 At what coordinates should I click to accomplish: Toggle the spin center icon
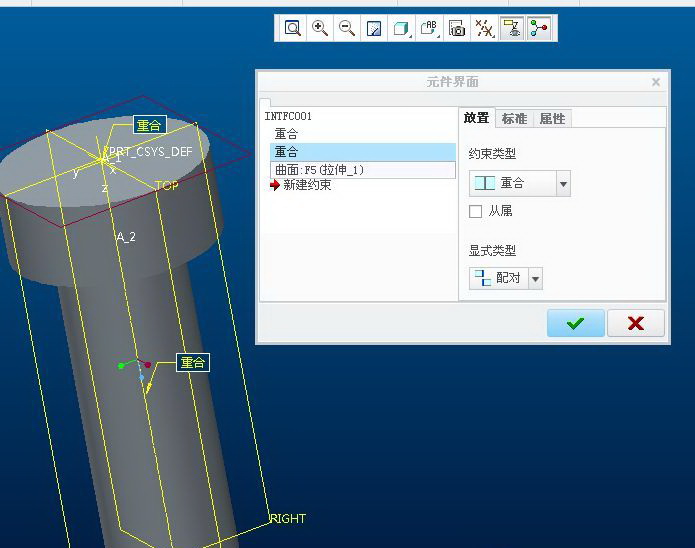point(540,28)
